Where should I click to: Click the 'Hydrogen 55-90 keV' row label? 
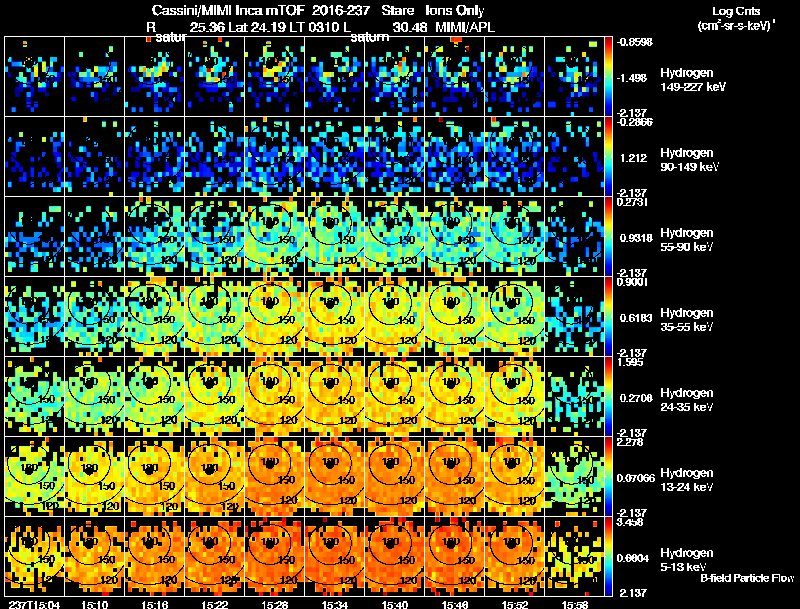[x=687, y=240]
